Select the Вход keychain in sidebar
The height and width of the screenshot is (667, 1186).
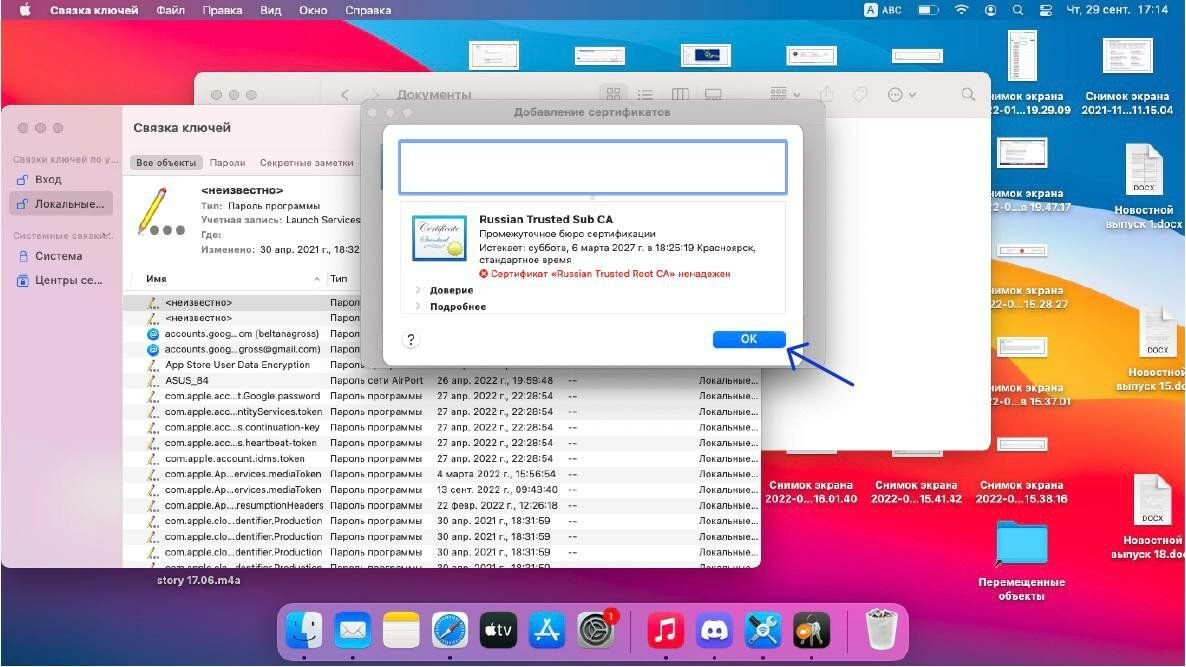[x=61, y=179]
